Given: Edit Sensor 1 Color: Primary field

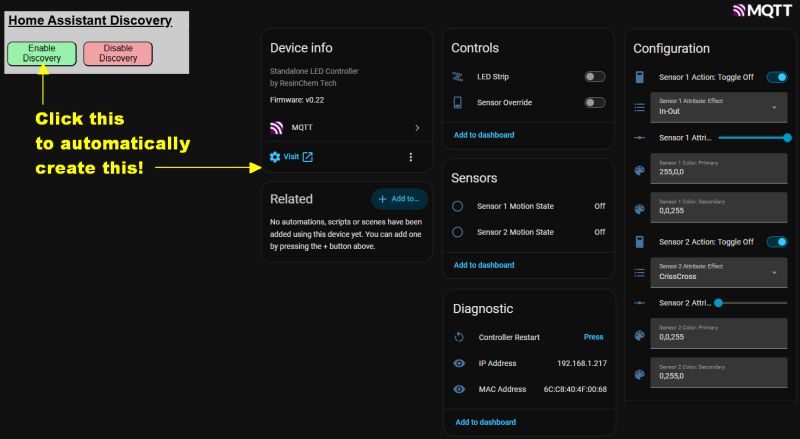Looking at the screenshot, I should [x=719, y=168].
